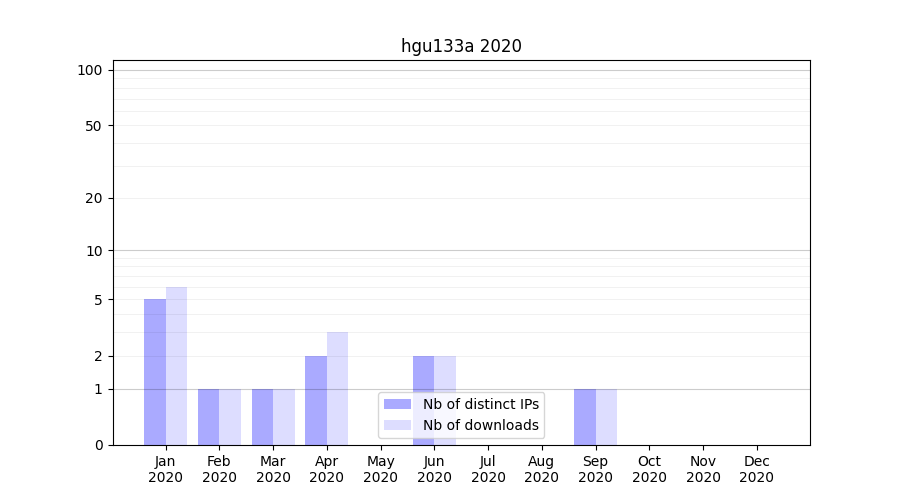The image size is (900, 500).
Task: Select the April distinct IPs bar
Action: point(316,400)
